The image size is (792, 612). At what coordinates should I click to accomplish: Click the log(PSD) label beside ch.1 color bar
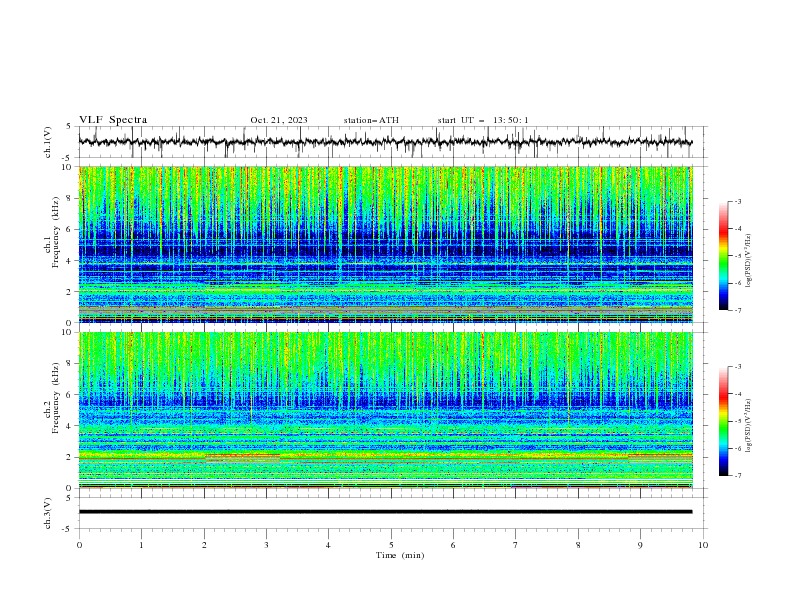pos(749,261)
